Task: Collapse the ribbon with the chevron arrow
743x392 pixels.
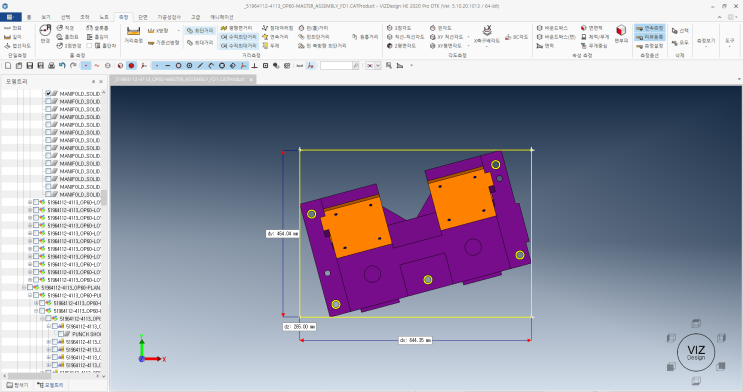Action: (x=720, y=17)
